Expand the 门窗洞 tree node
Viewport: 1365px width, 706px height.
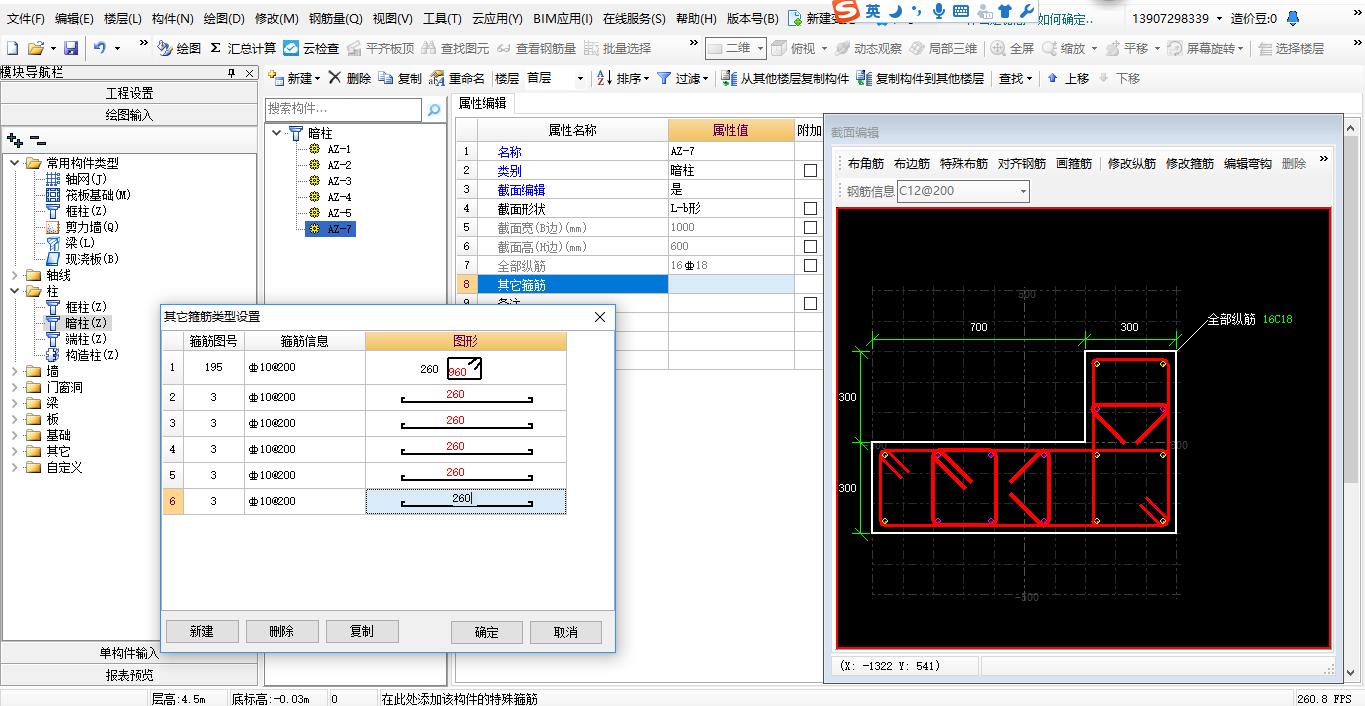14,387
